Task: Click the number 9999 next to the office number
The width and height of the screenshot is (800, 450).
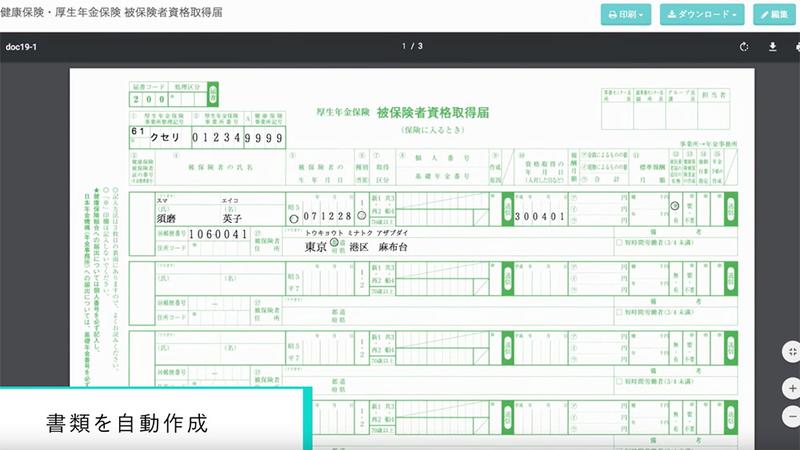Action: (x=263, y=138)
